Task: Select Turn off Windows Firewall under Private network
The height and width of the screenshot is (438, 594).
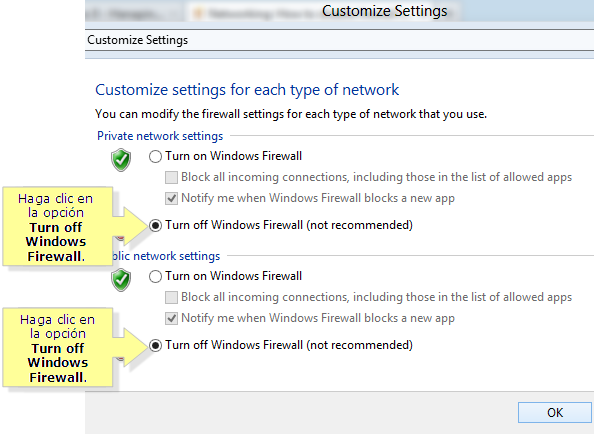Action: [x=155, y=225]
